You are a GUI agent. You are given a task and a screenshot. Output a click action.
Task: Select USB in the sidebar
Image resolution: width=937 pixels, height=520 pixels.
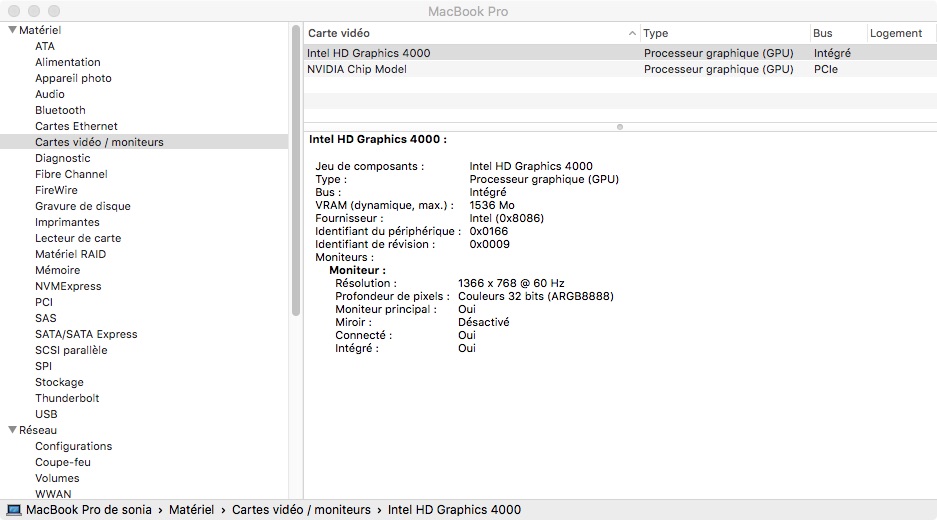46,414
